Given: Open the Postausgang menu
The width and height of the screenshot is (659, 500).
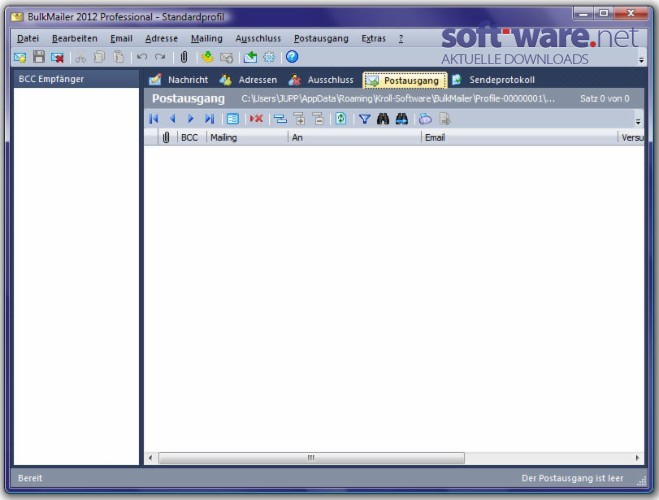Looking at the screenshot, I should pyautogui.click(x=321, y=39).
